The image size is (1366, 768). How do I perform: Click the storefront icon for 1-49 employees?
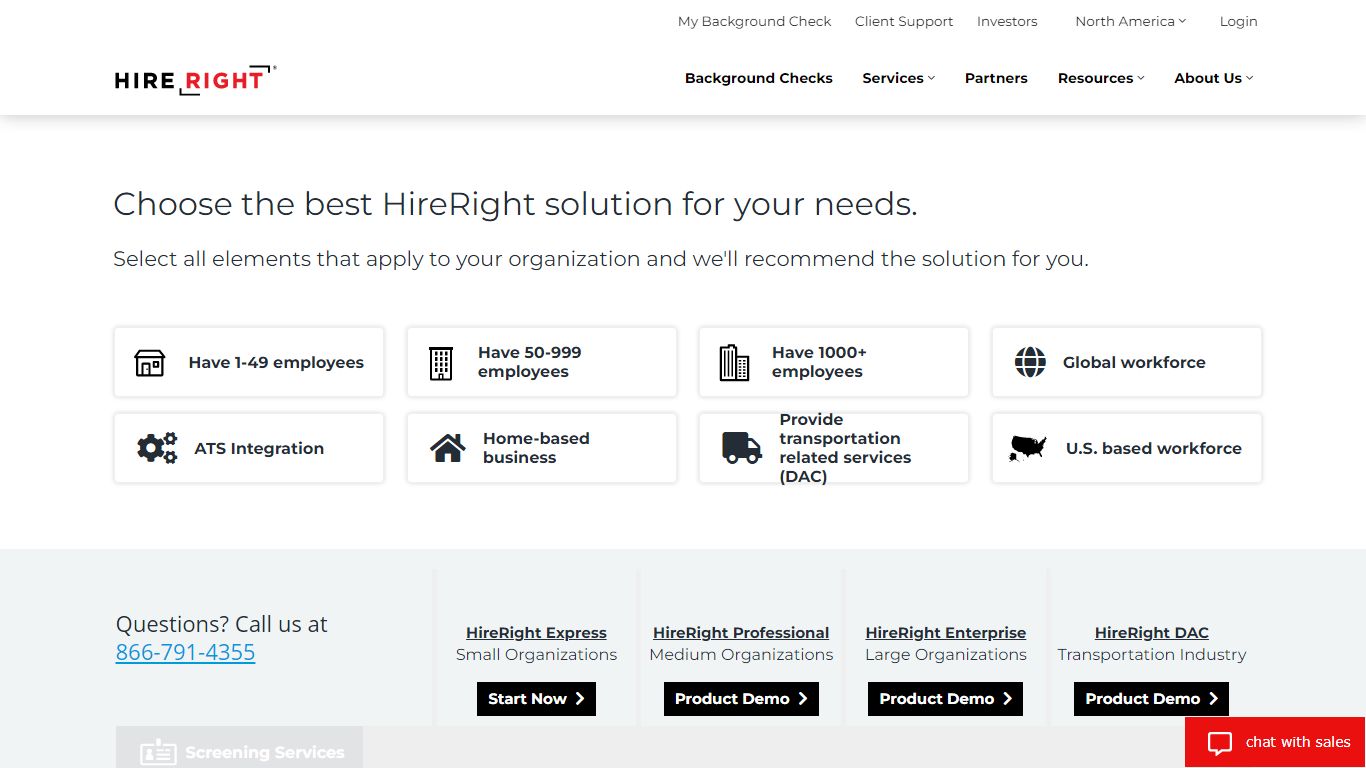click(x=150, y=363)
